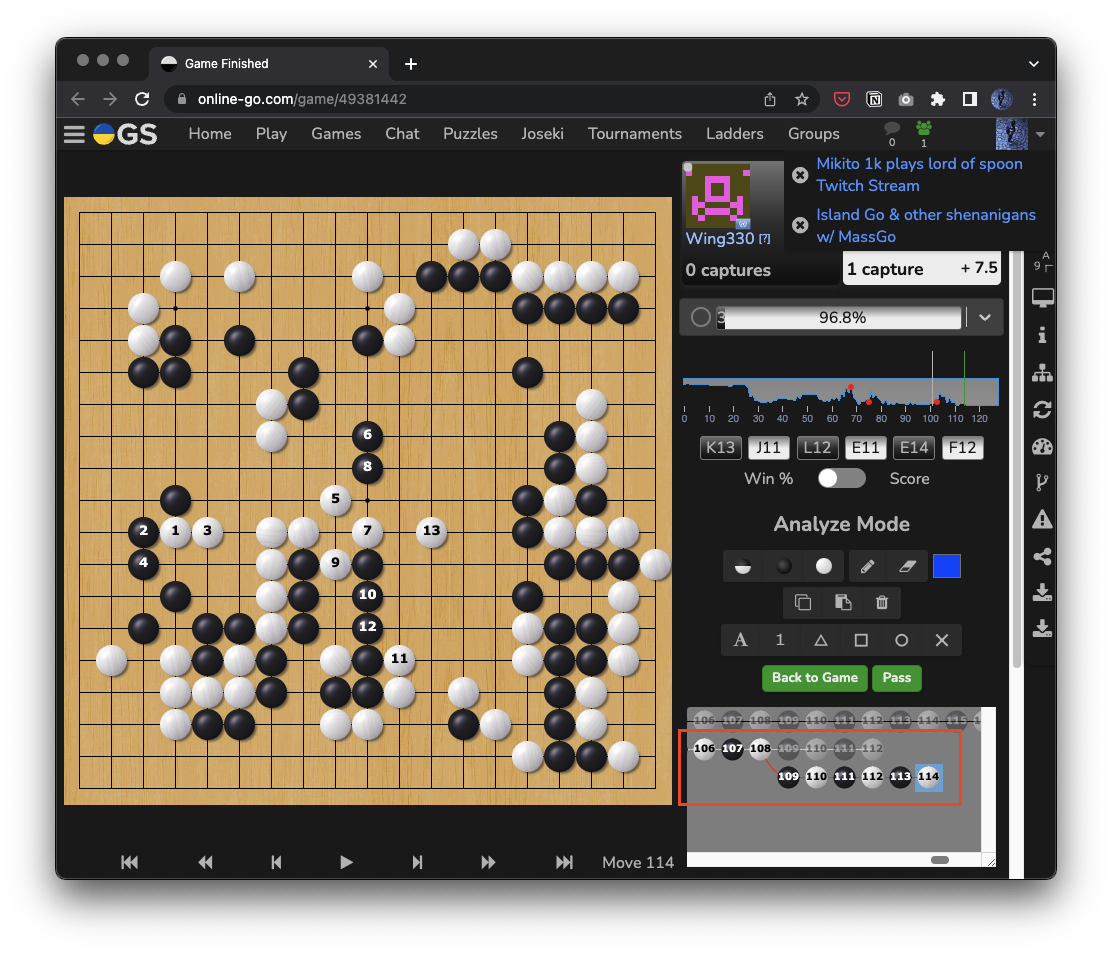The width and height of the screenshot is (1112, 953).
Task: Select the pencil draw tool
Action: point(867,566)
